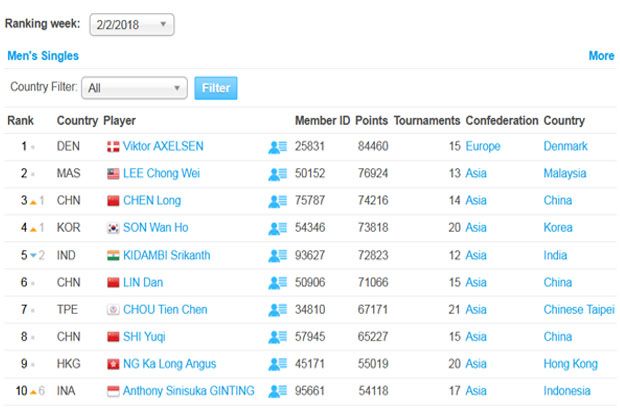
Task: Open SHI Yuqi's player profile icon
Action: click(x=278, y=337)
